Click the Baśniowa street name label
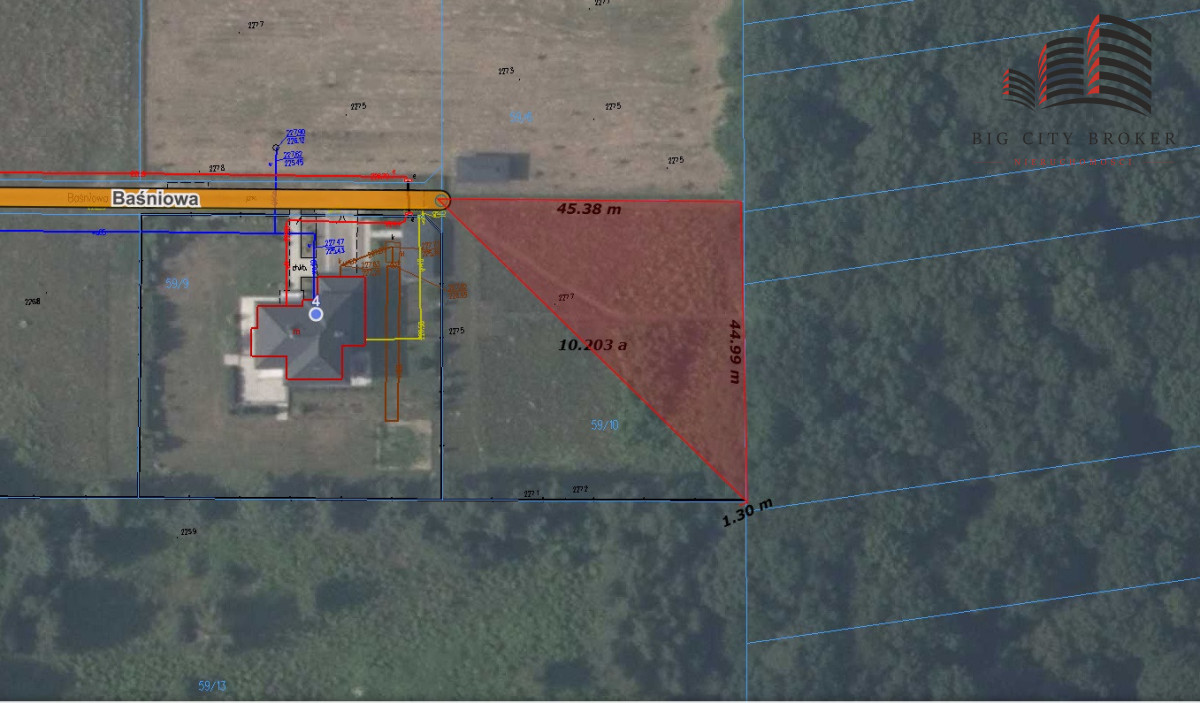 pos(155,199)
